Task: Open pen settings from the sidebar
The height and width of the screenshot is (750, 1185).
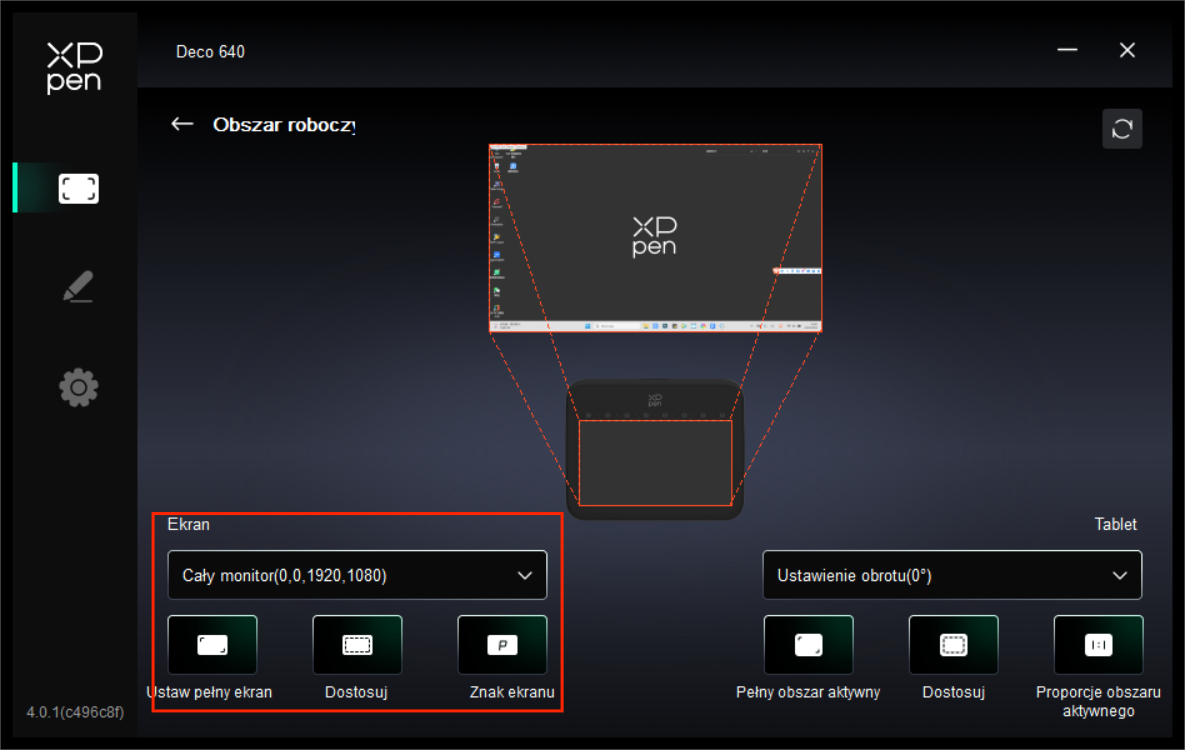Action: 78,287
